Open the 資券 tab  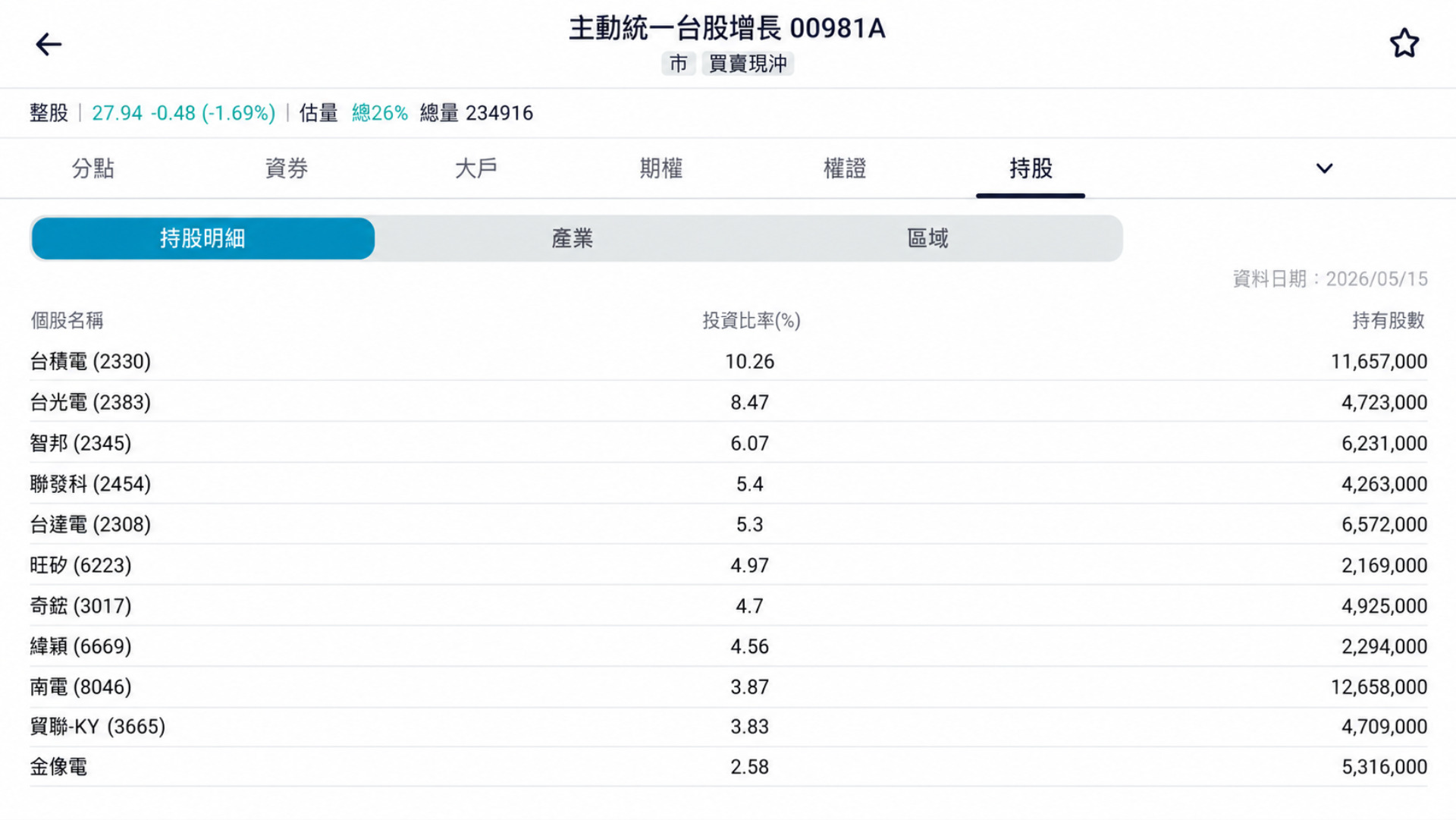pyautogui.click(x=287, y=168)
